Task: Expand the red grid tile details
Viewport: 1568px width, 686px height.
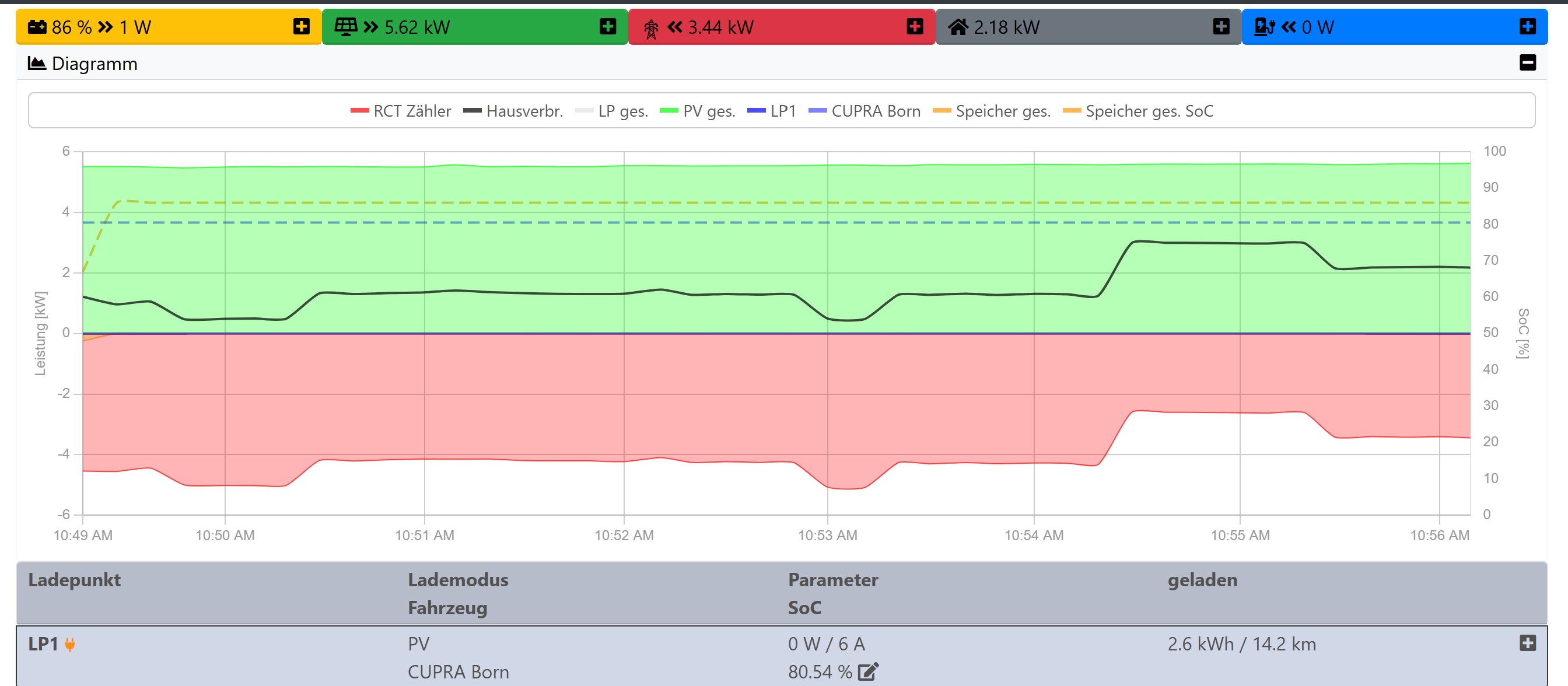Action: coord(914,27)
